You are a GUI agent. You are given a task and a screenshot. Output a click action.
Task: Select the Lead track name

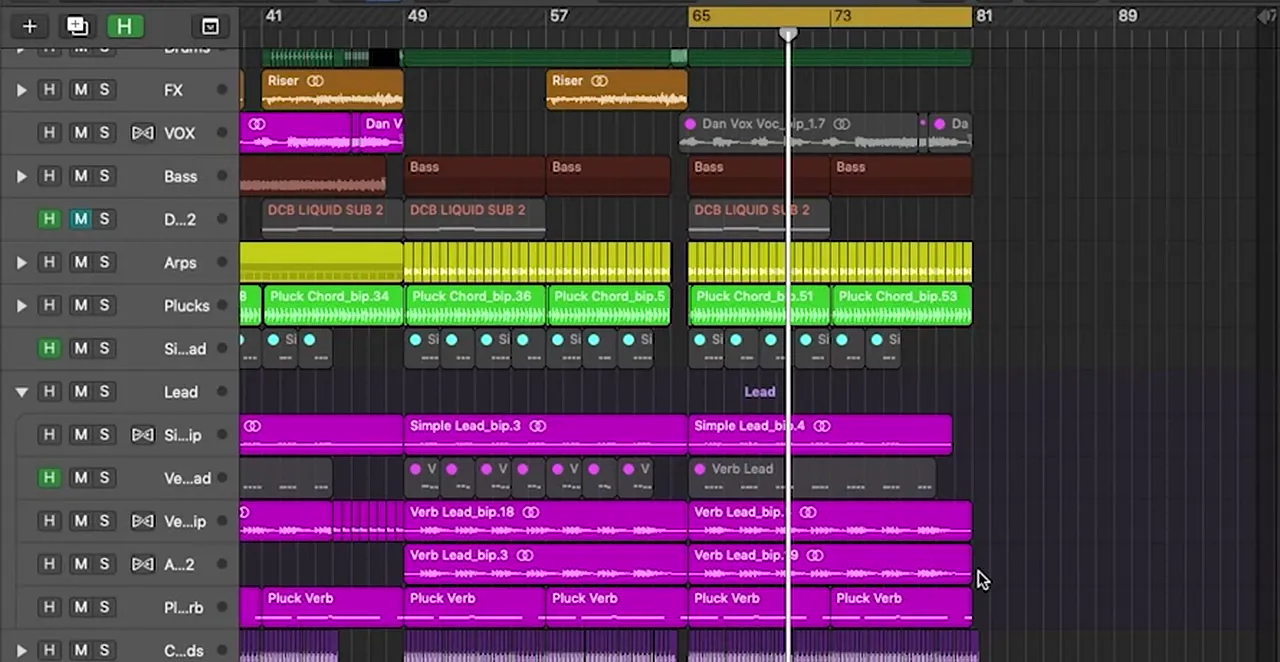point(181,392)
